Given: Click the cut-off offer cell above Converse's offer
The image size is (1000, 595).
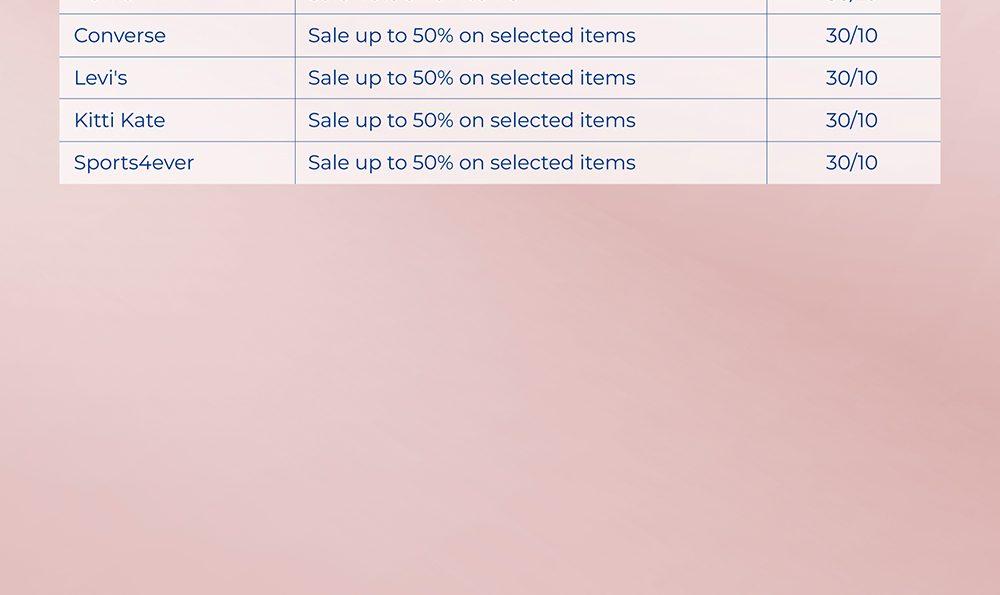Looking at the screenshot, I should click(x=530, y=5).
